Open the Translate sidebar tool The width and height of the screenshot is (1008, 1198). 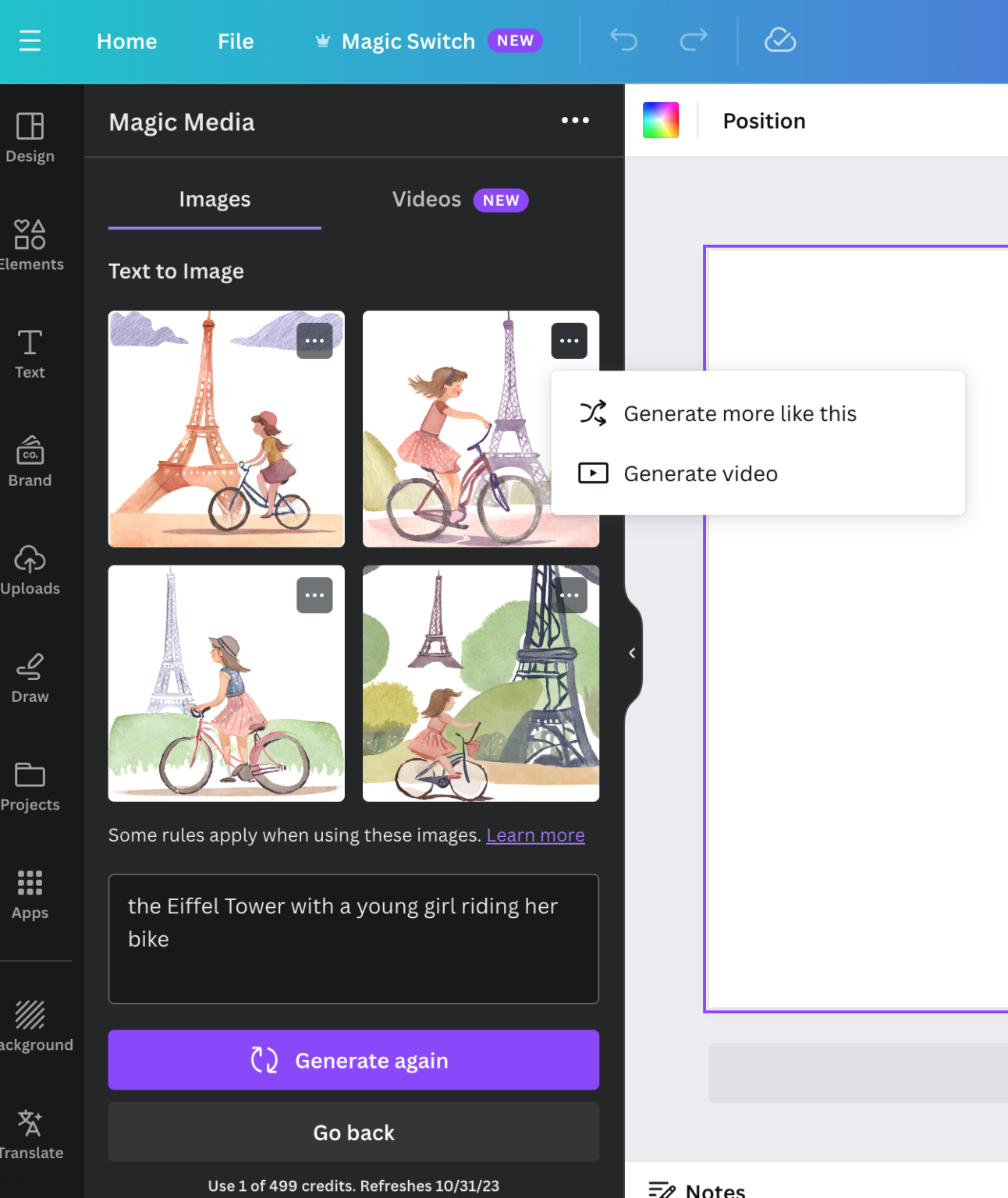click(x=30, y=1135)
